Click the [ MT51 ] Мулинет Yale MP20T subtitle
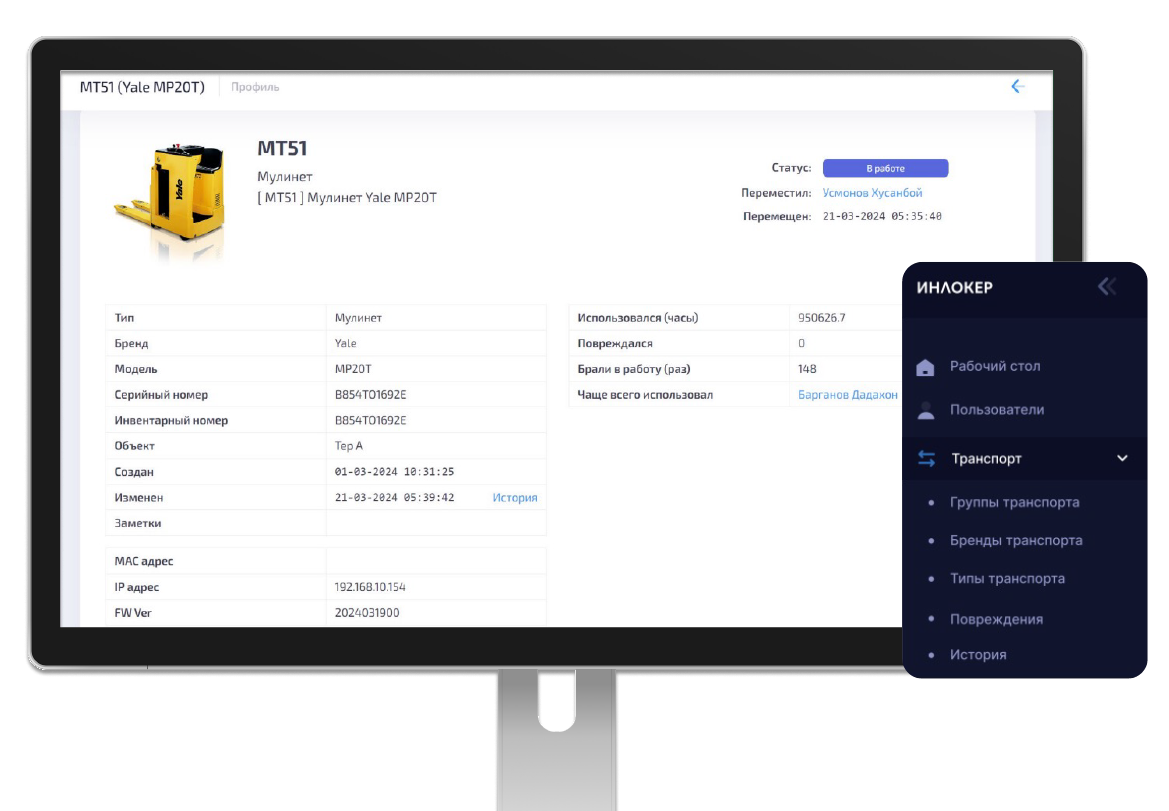The image size is (1169, 811). (x=347, y=198)
